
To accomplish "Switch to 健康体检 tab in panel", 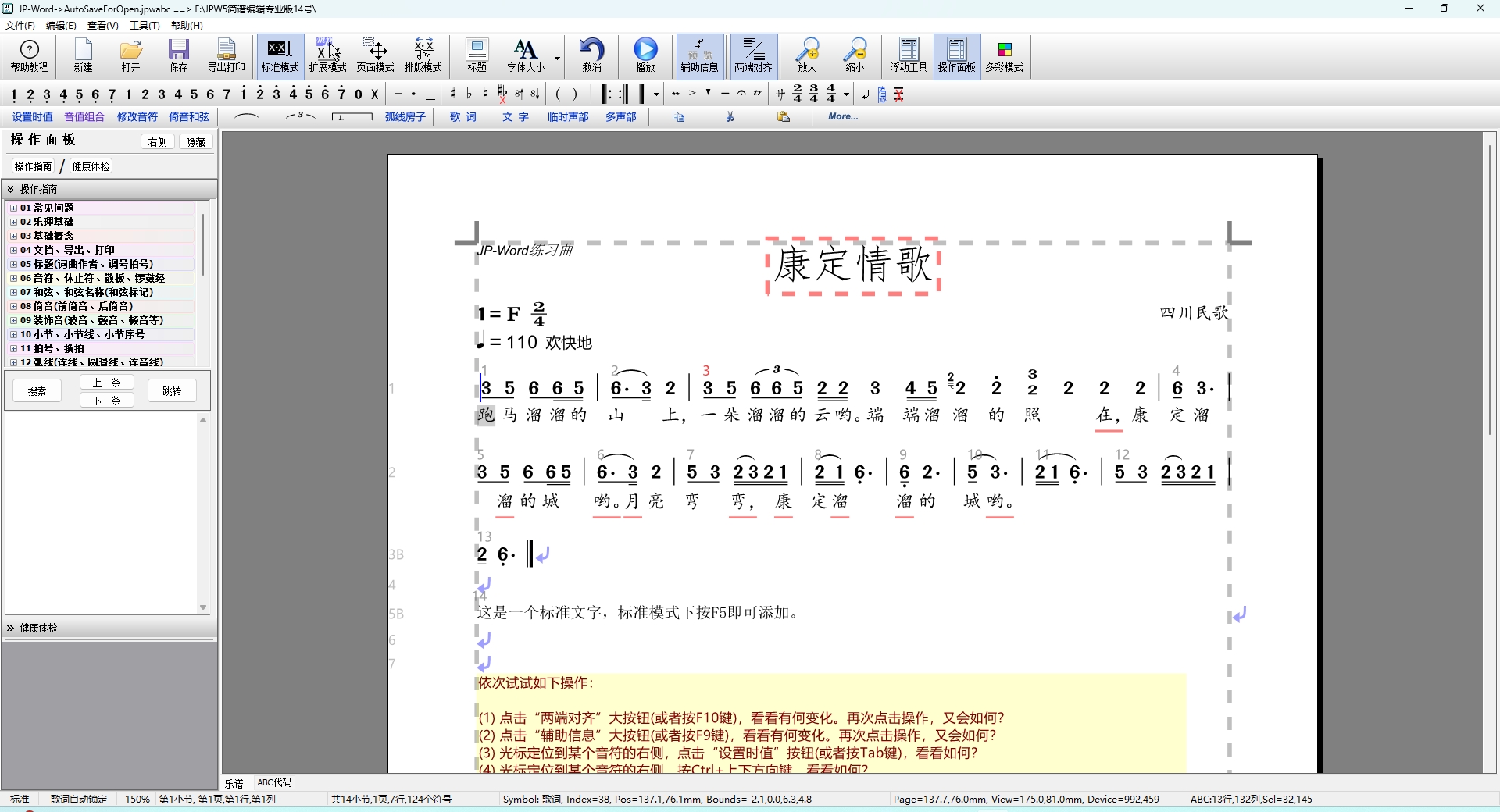I will point(91,166).
